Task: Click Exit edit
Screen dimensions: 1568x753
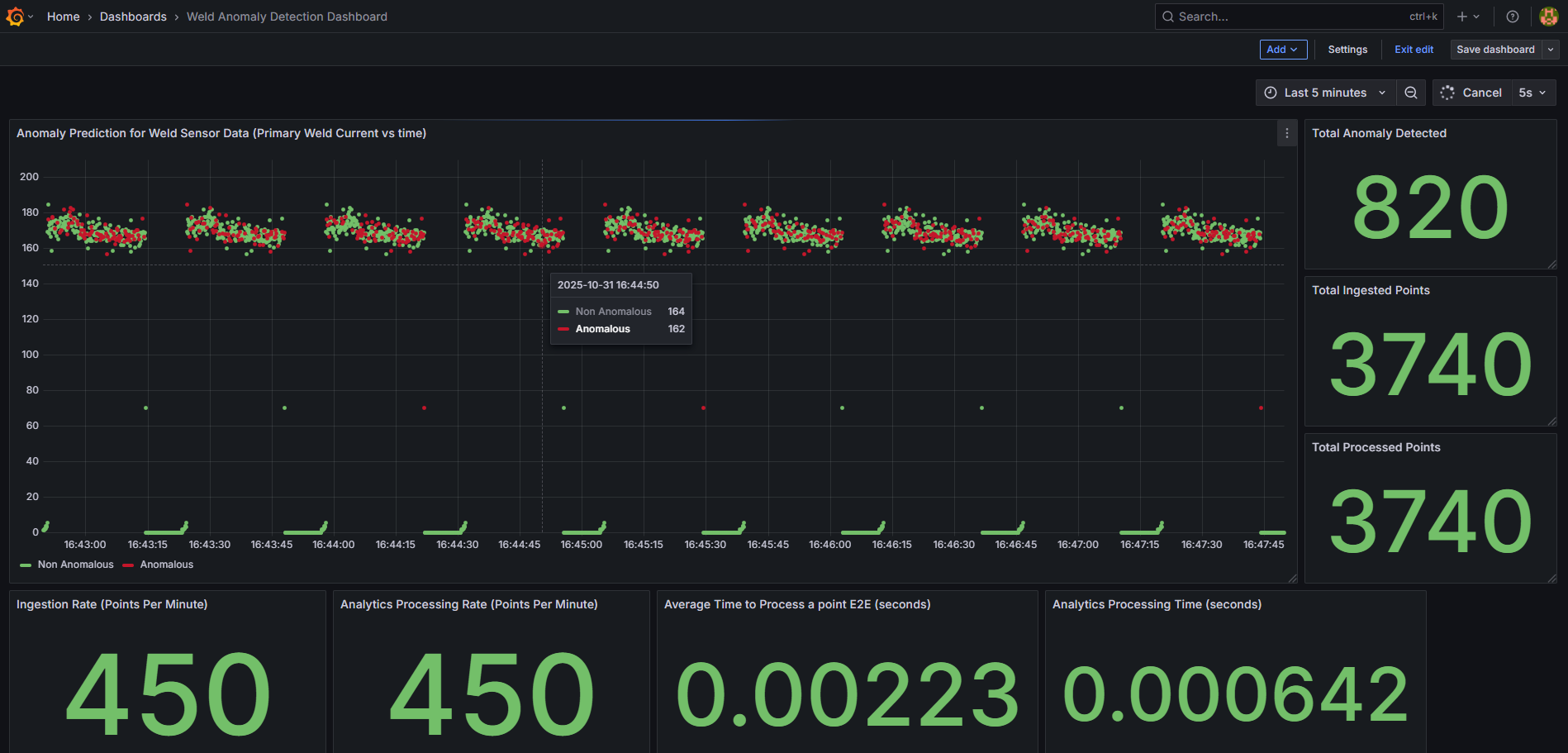Action: [x=1414, y=50]
